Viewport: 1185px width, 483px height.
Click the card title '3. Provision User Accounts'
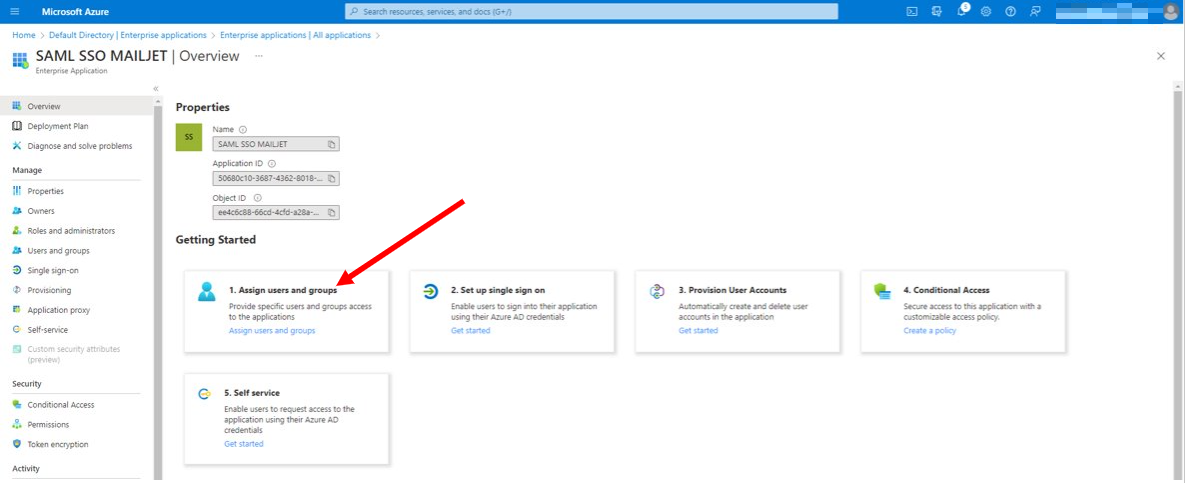[732, 289]
